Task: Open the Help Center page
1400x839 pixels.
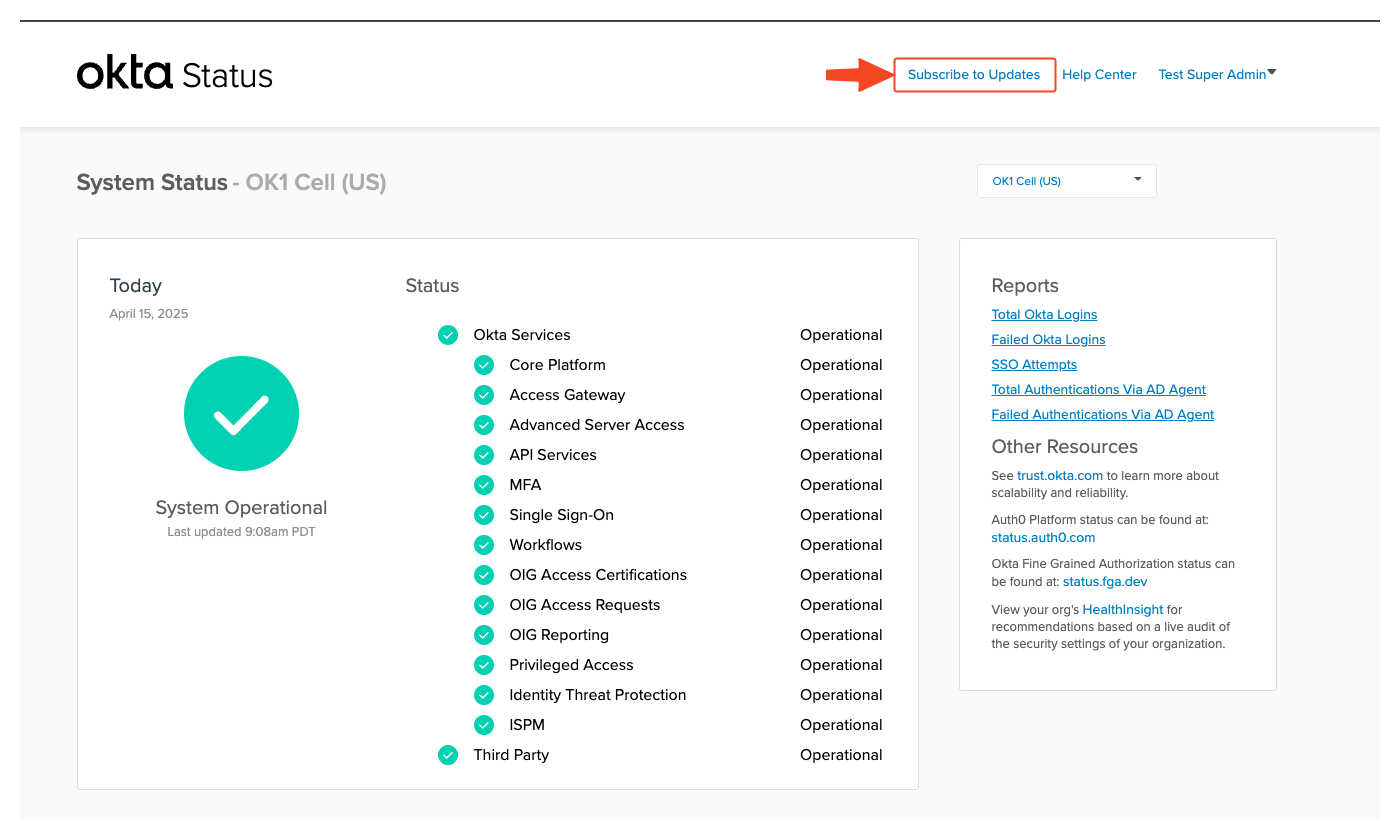Action: point(1099,74)
